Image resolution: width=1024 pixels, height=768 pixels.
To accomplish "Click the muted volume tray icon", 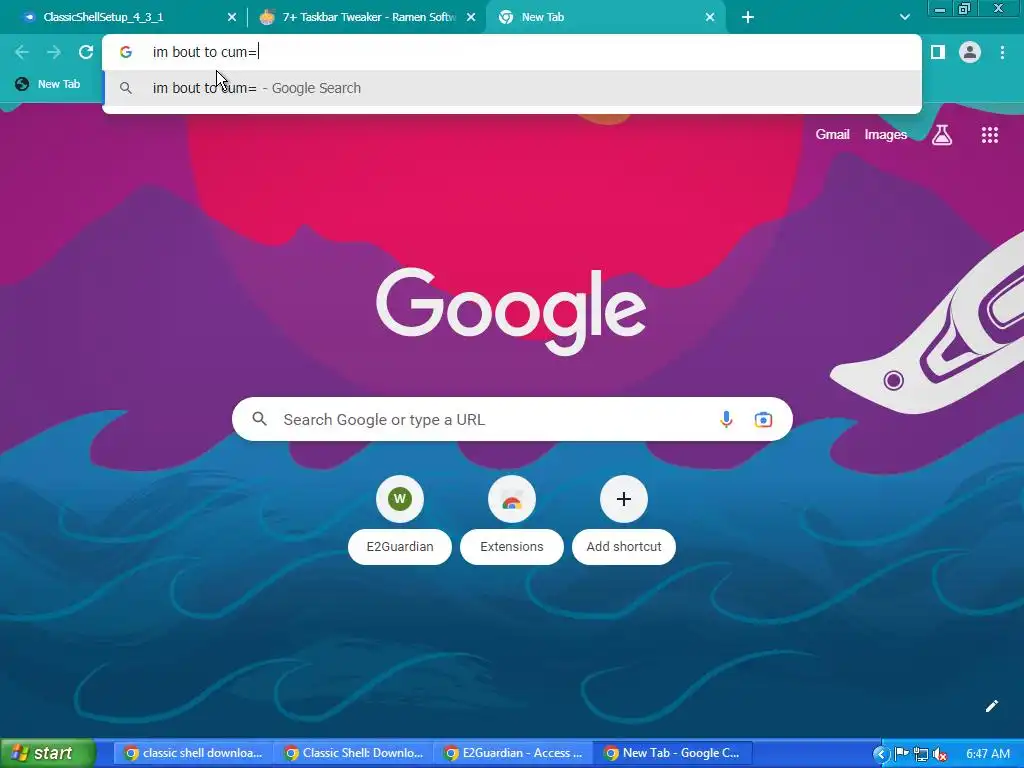I will click(x=940, y=755).
